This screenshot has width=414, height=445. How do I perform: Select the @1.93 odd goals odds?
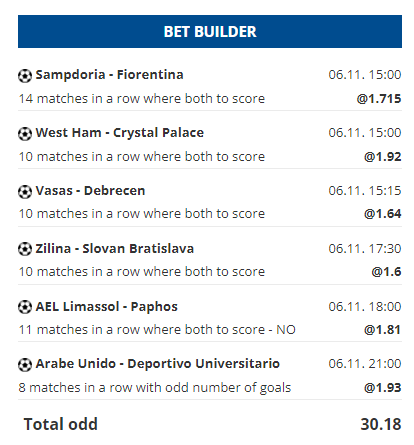(383, 388)
